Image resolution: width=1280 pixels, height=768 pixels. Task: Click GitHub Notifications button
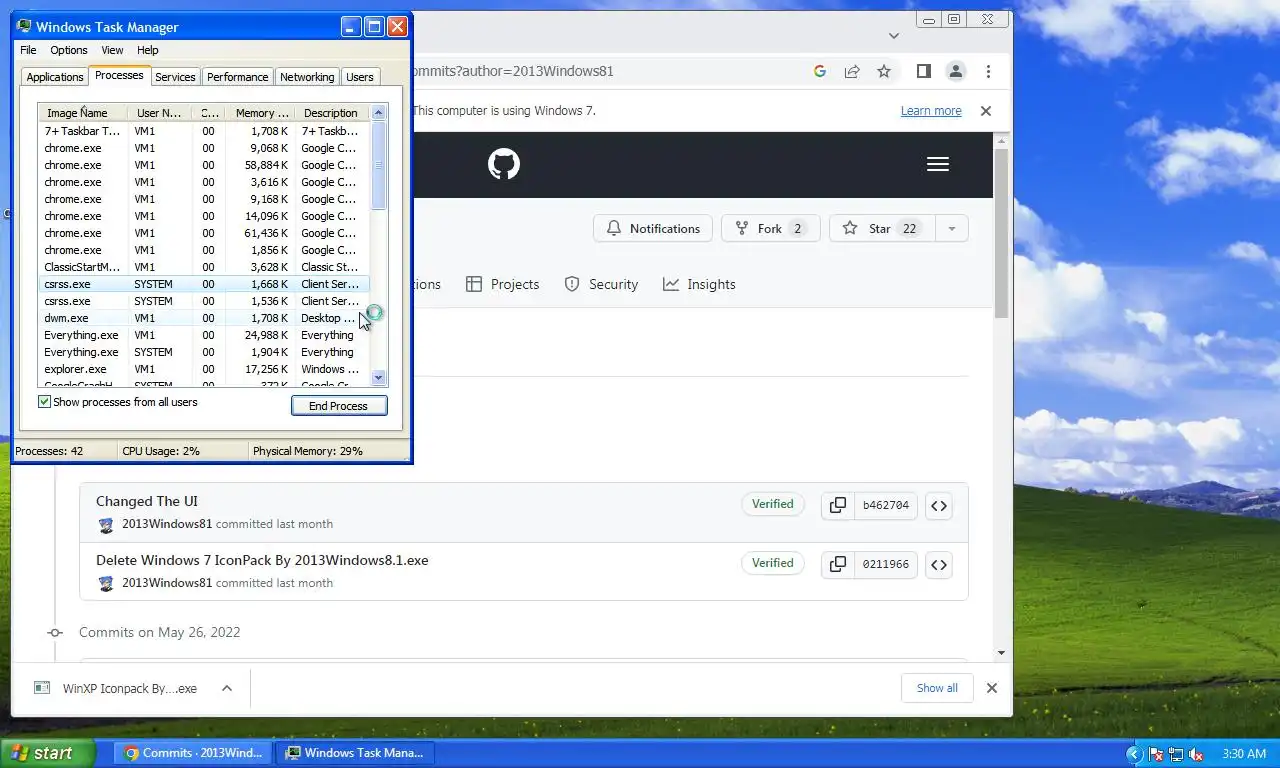653,229
